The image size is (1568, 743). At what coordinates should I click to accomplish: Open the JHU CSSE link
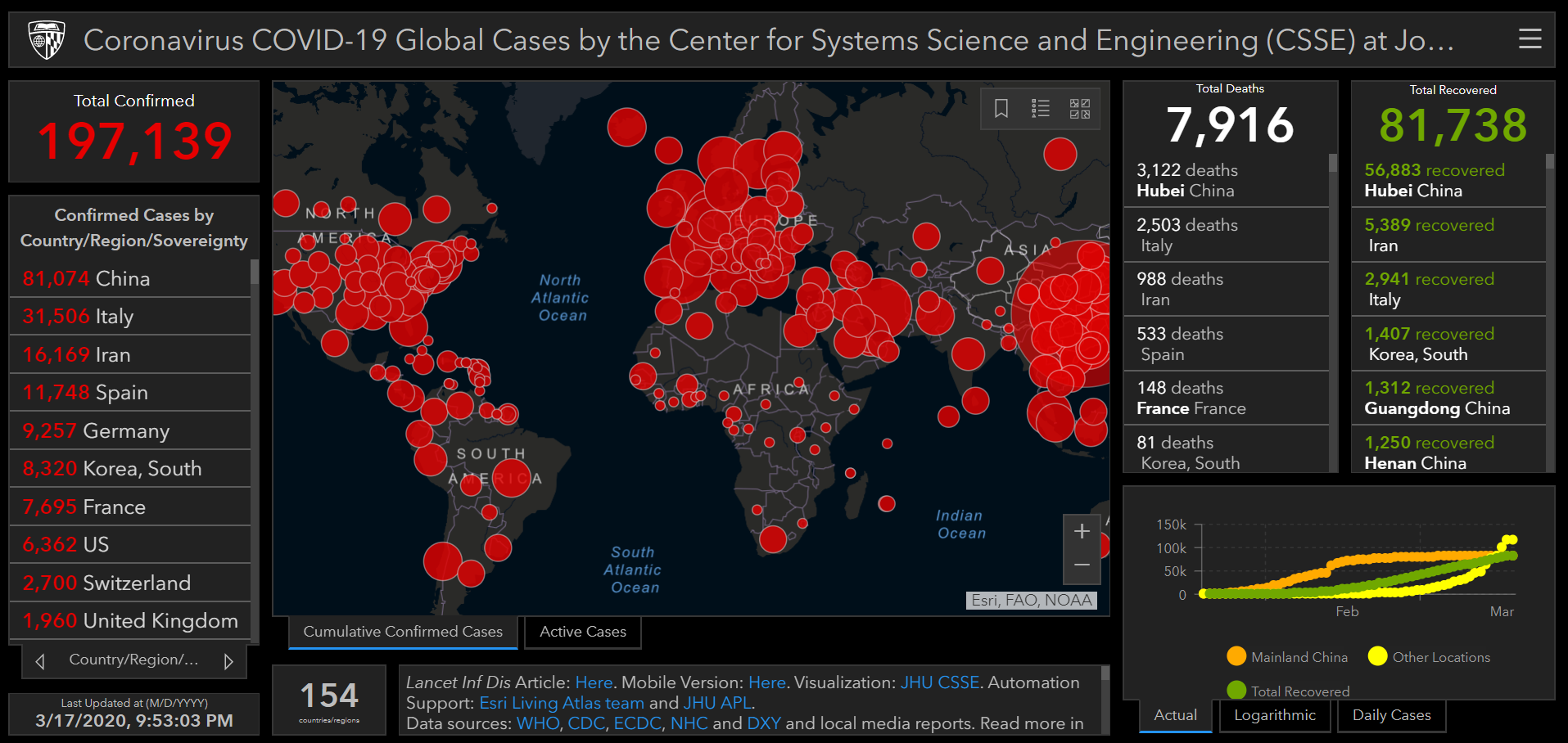click(x=939, y=682)
